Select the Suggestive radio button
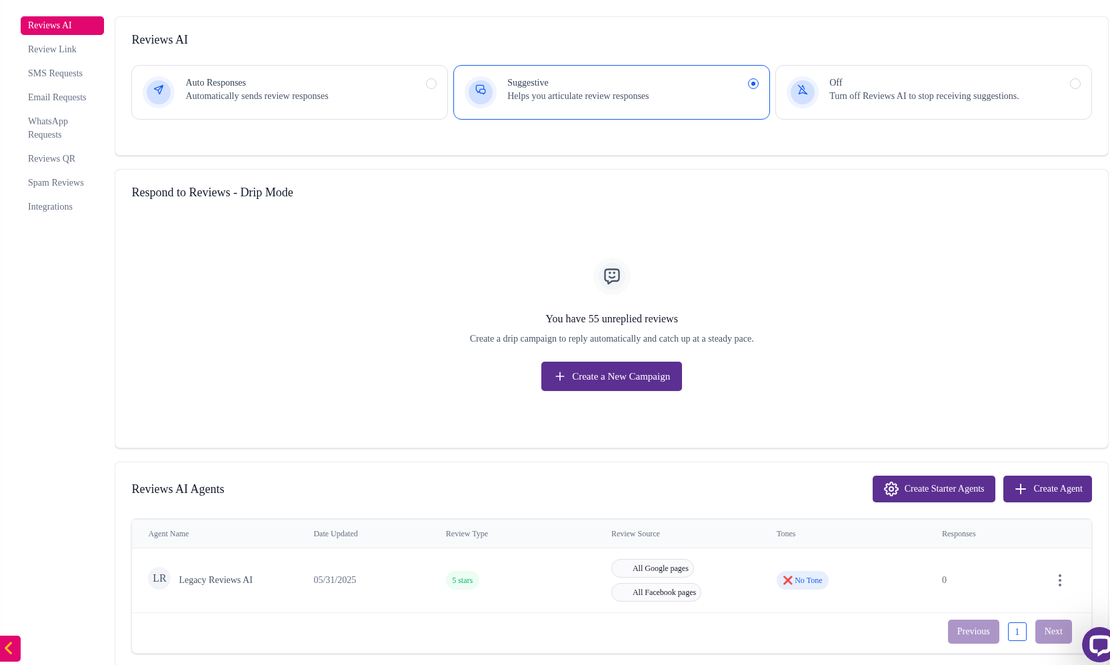The width and height of the screenshot is (1110, 665). point(753,84)
